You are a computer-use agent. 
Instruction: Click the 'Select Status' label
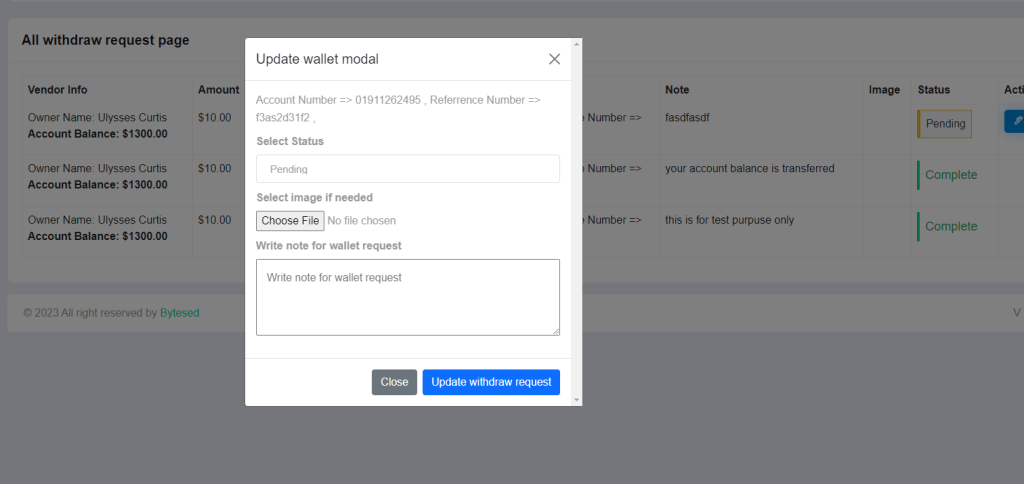click(x=290, y=141)
